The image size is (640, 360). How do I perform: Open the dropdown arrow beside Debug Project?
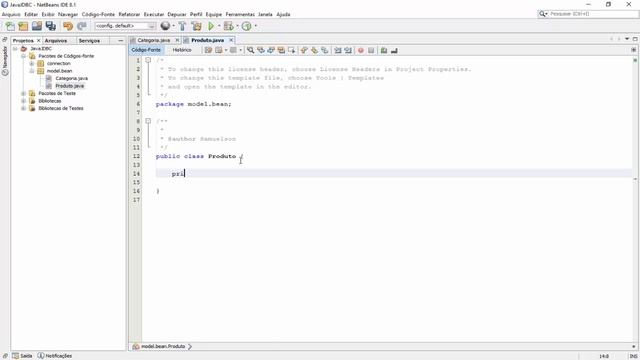point(237,26)
